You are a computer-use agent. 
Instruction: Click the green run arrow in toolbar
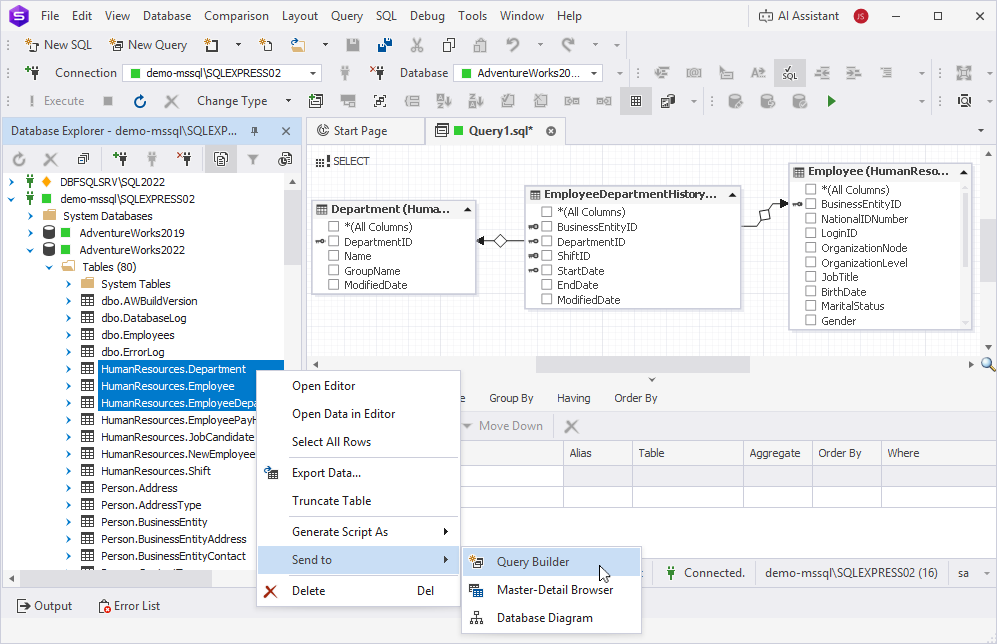point(831,101)
